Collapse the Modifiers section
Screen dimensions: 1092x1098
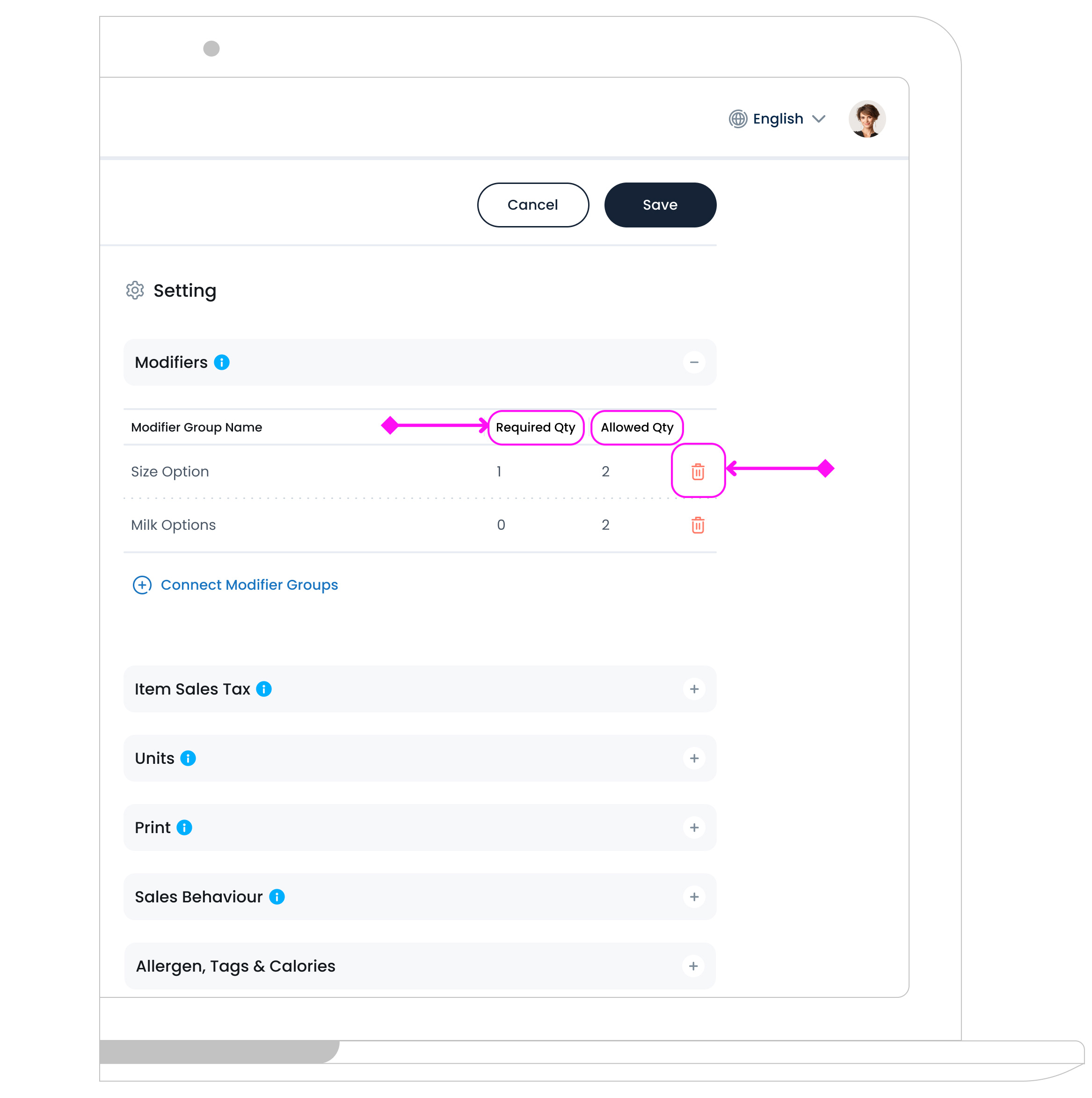(x=694, y=362)
